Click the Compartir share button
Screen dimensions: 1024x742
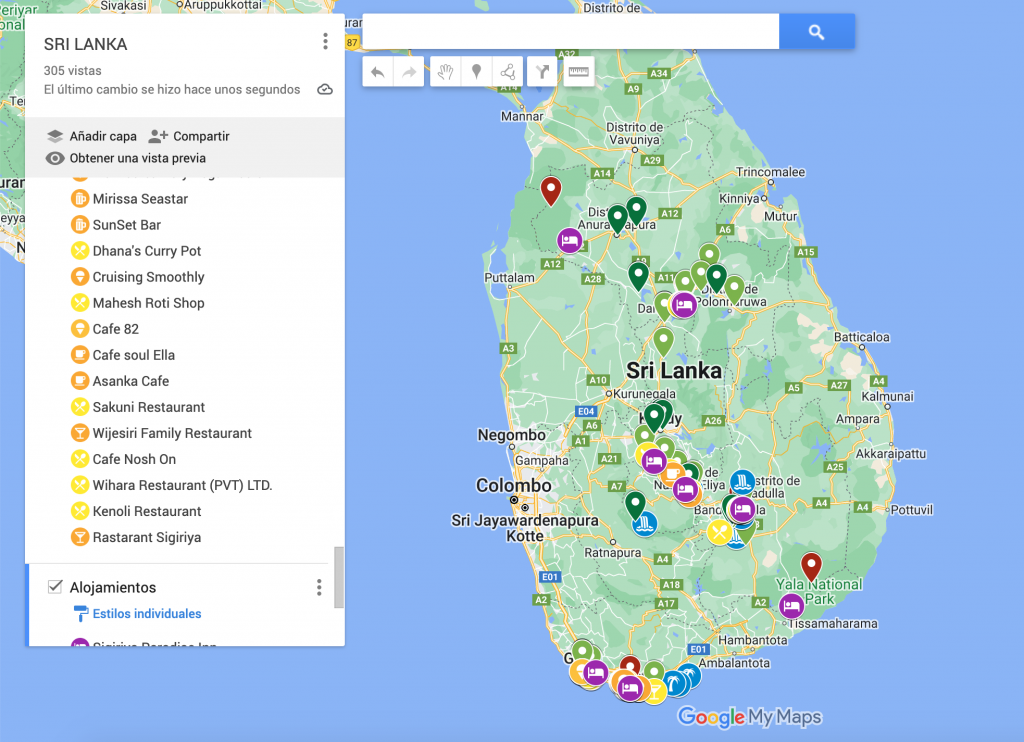point(189,136)
